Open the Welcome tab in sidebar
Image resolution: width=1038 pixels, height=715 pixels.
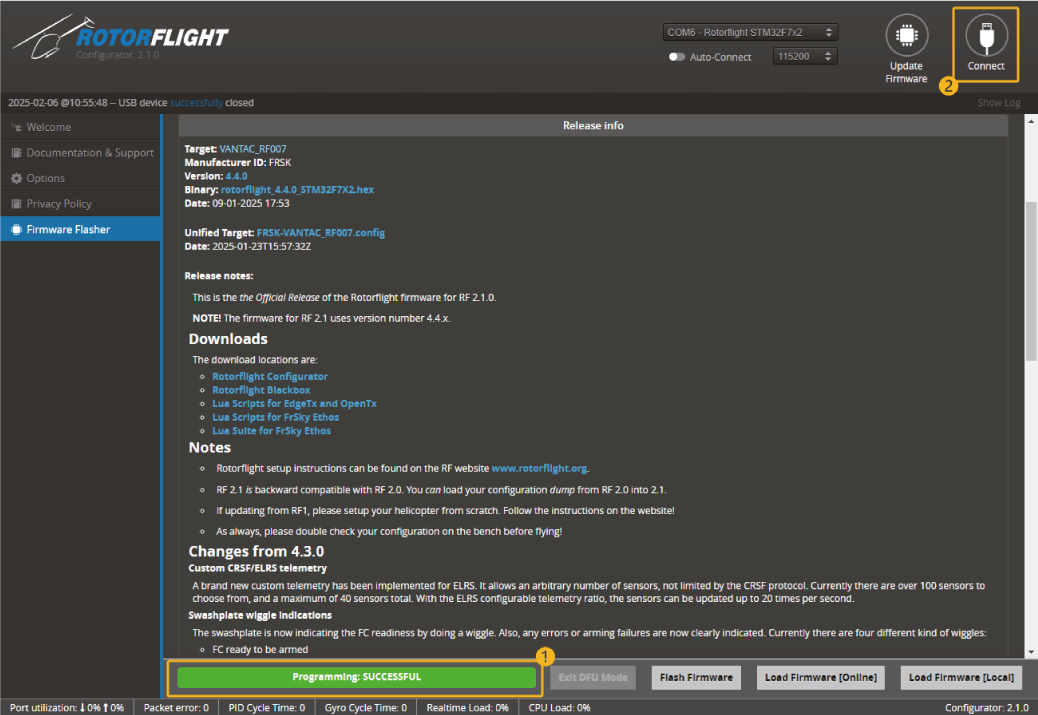click(48, 128)
